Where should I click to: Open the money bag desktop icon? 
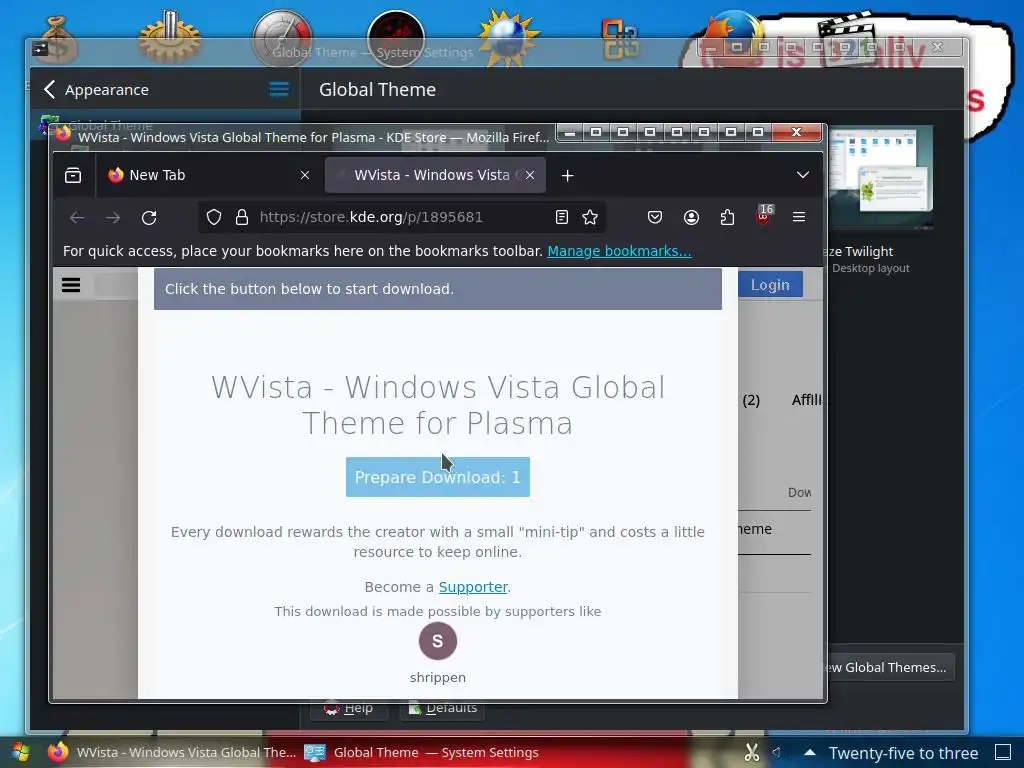pos(57,40)
